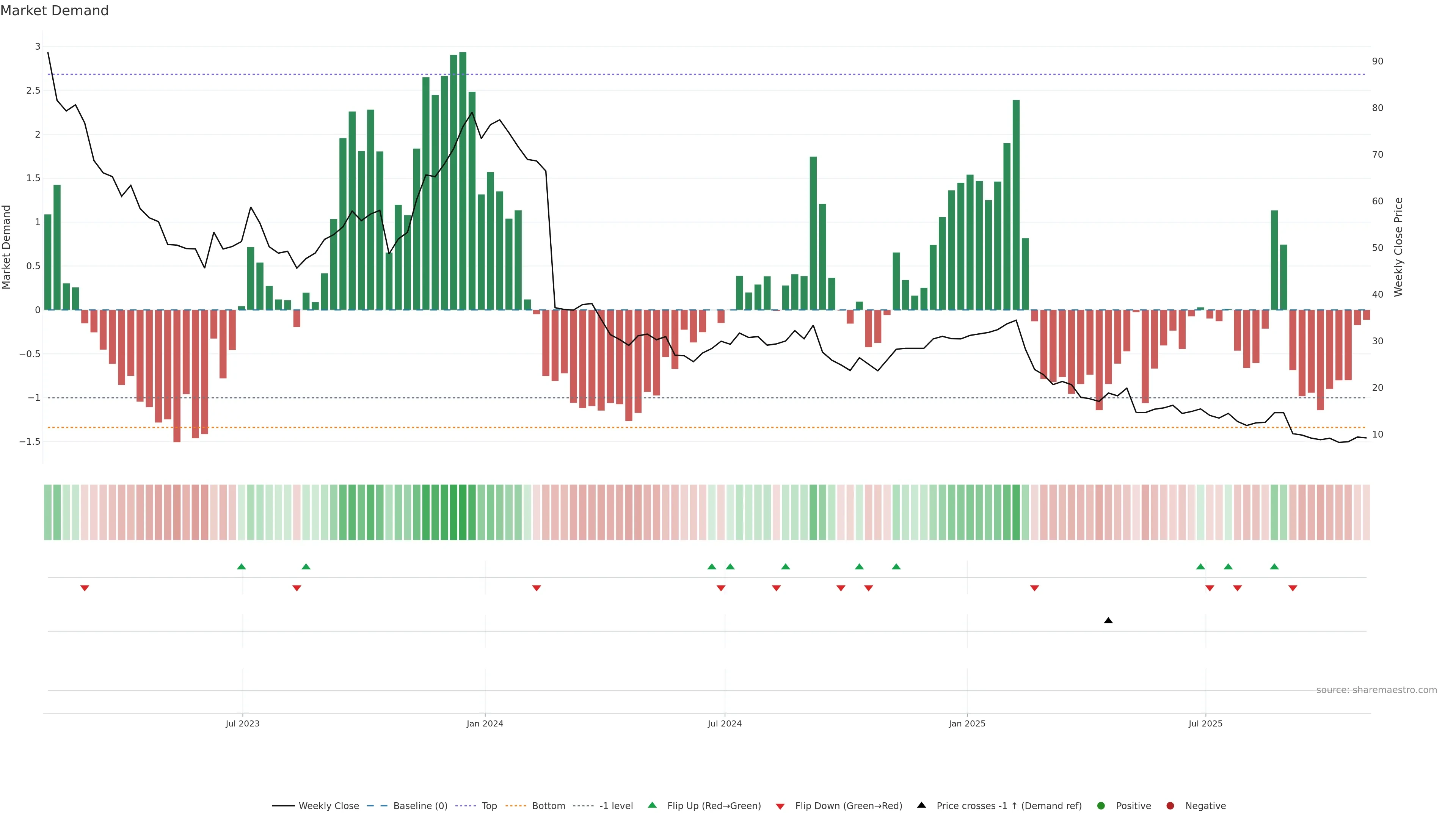Click the darkest green heatmap strip cell
The image size is (1456, 819).
(463, 512)
